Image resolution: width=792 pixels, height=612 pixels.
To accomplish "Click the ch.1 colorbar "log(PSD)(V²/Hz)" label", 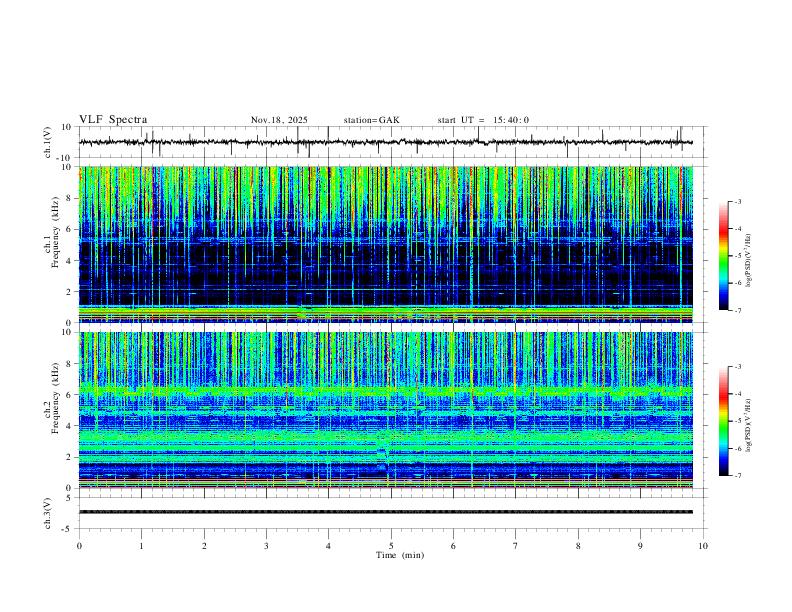I will (749, 260).
